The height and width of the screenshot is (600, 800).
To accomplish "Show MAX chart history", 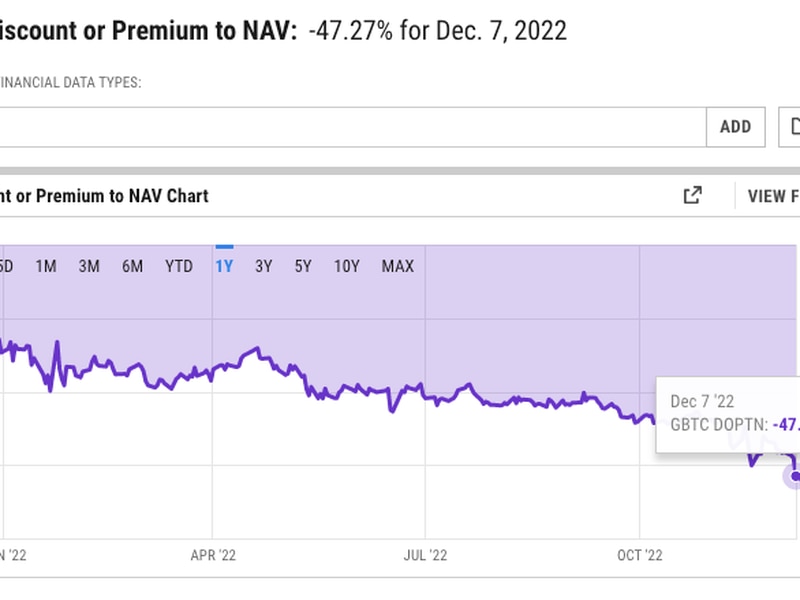I will pos(397,266).
